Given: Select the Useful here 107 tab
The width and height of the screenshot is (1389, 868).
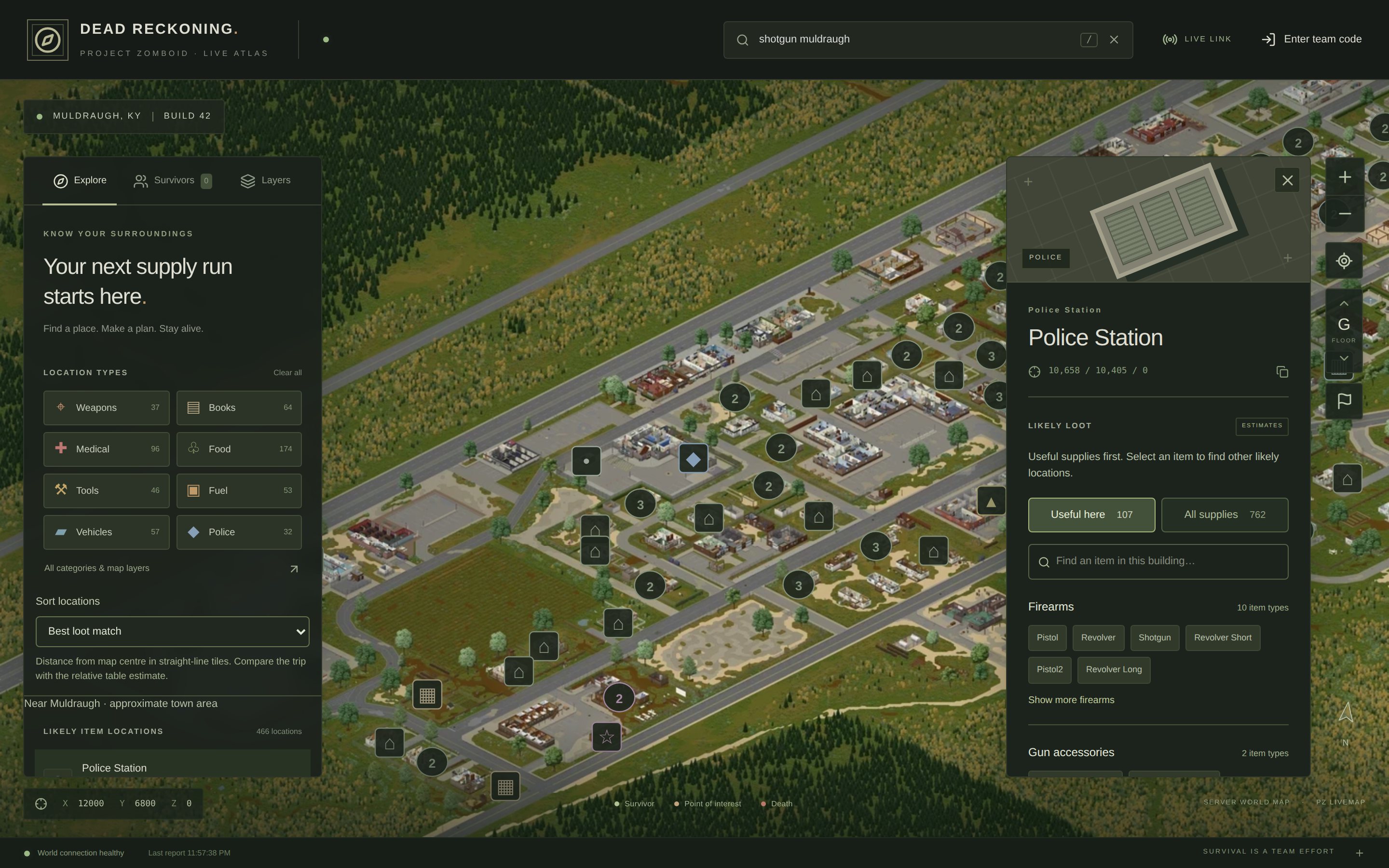Looking at the screenshot, I should (1091, 515).
